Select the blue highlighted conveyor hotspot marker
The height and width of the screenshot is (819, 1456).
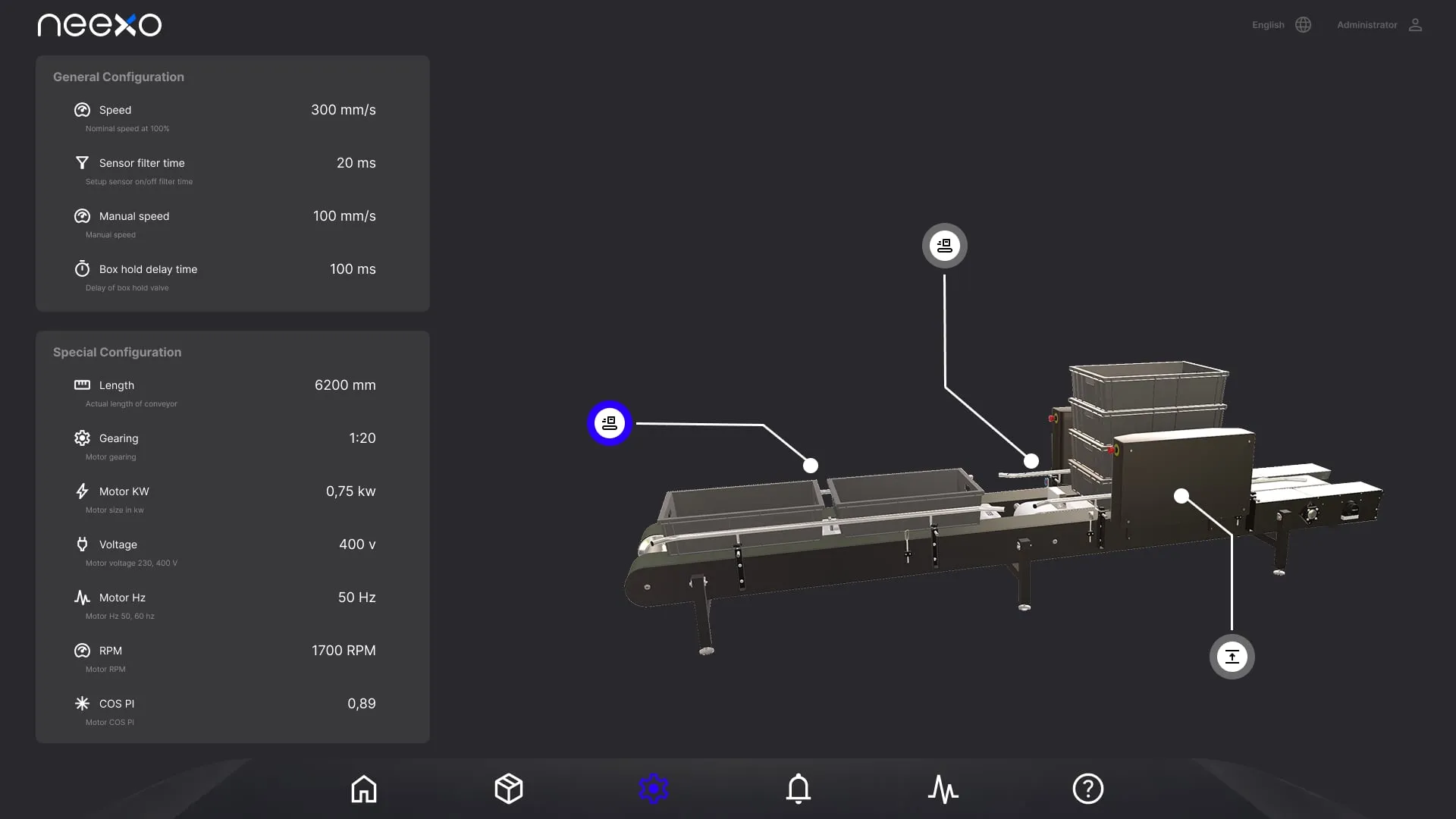tap(610, 423)
